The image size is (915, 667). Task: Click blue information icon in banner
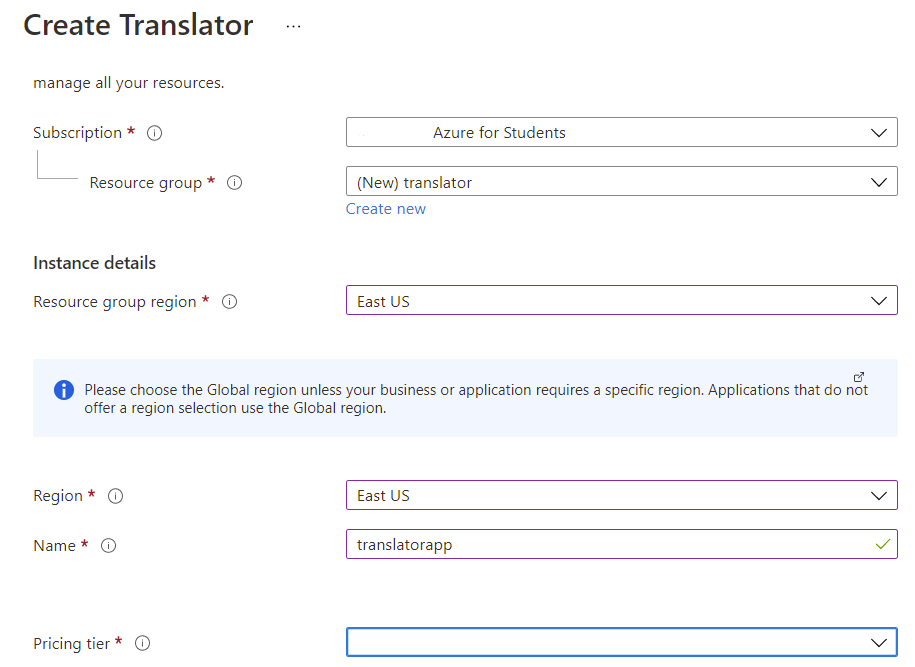64,390
